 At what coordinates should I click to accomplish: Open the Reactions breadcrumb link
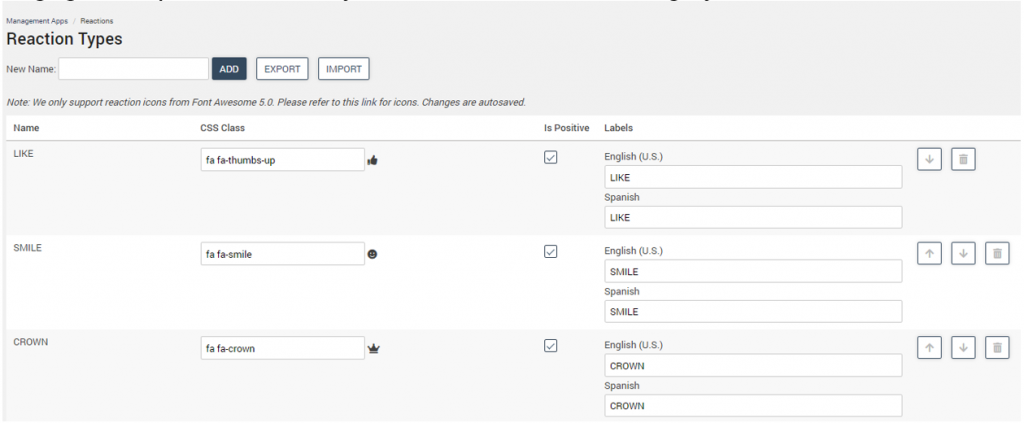[x=96, y=21]
